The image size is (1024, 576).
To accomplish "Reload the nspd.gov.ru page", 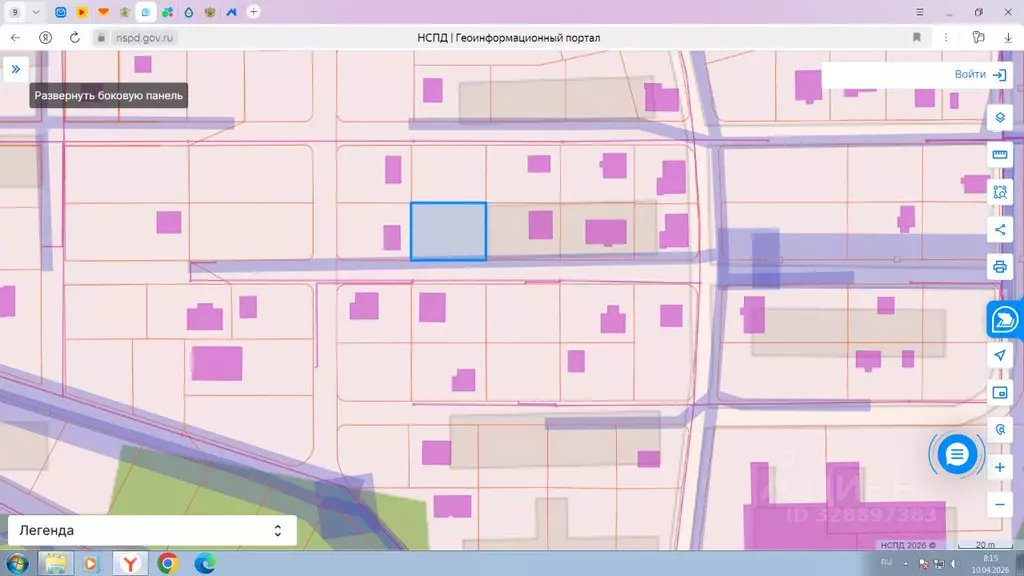I will pyautogui.click(x=74, y=38).
